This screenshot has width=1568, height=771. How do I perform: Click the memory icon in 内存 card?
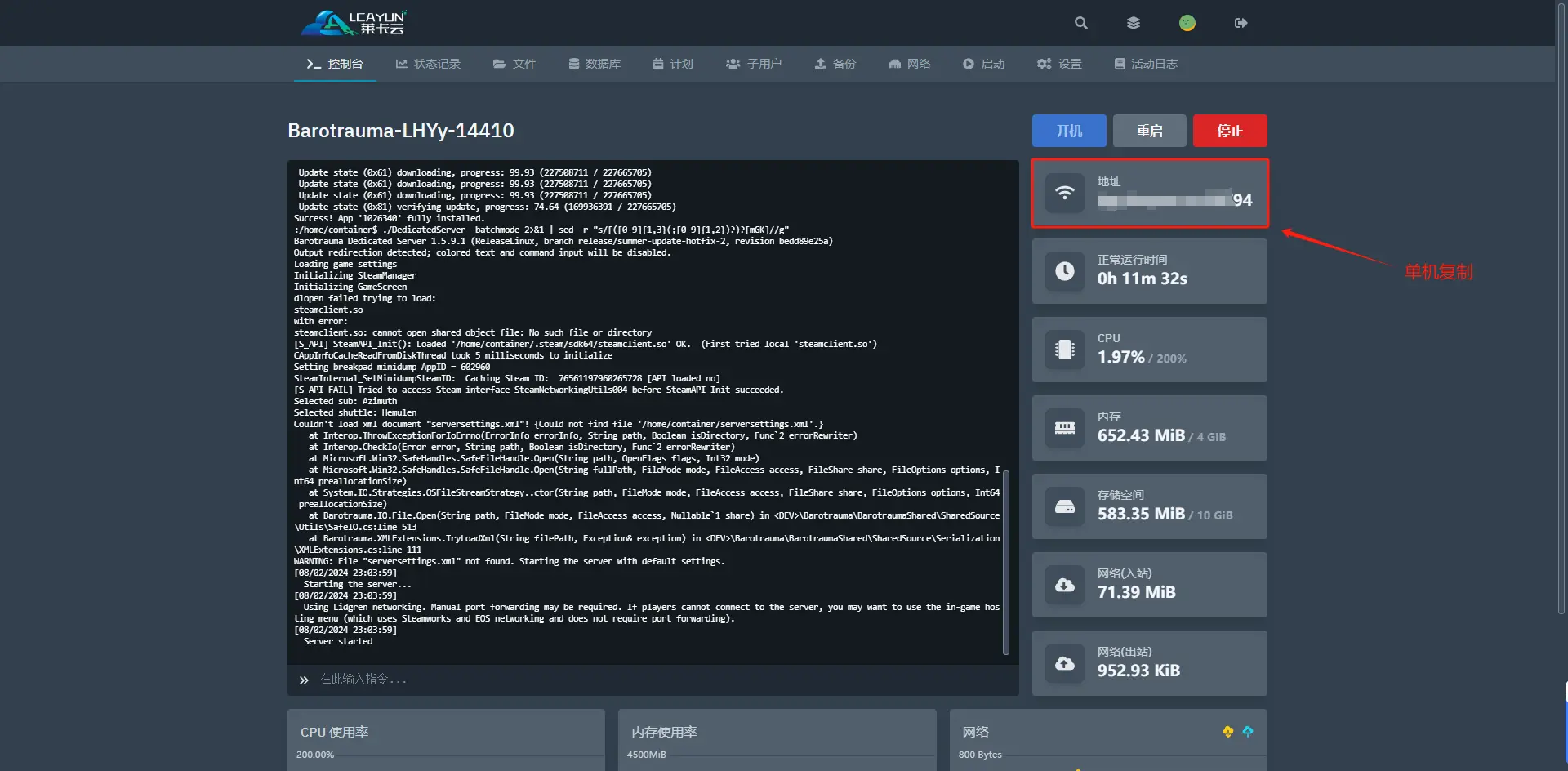click(x=1065, y=428)
